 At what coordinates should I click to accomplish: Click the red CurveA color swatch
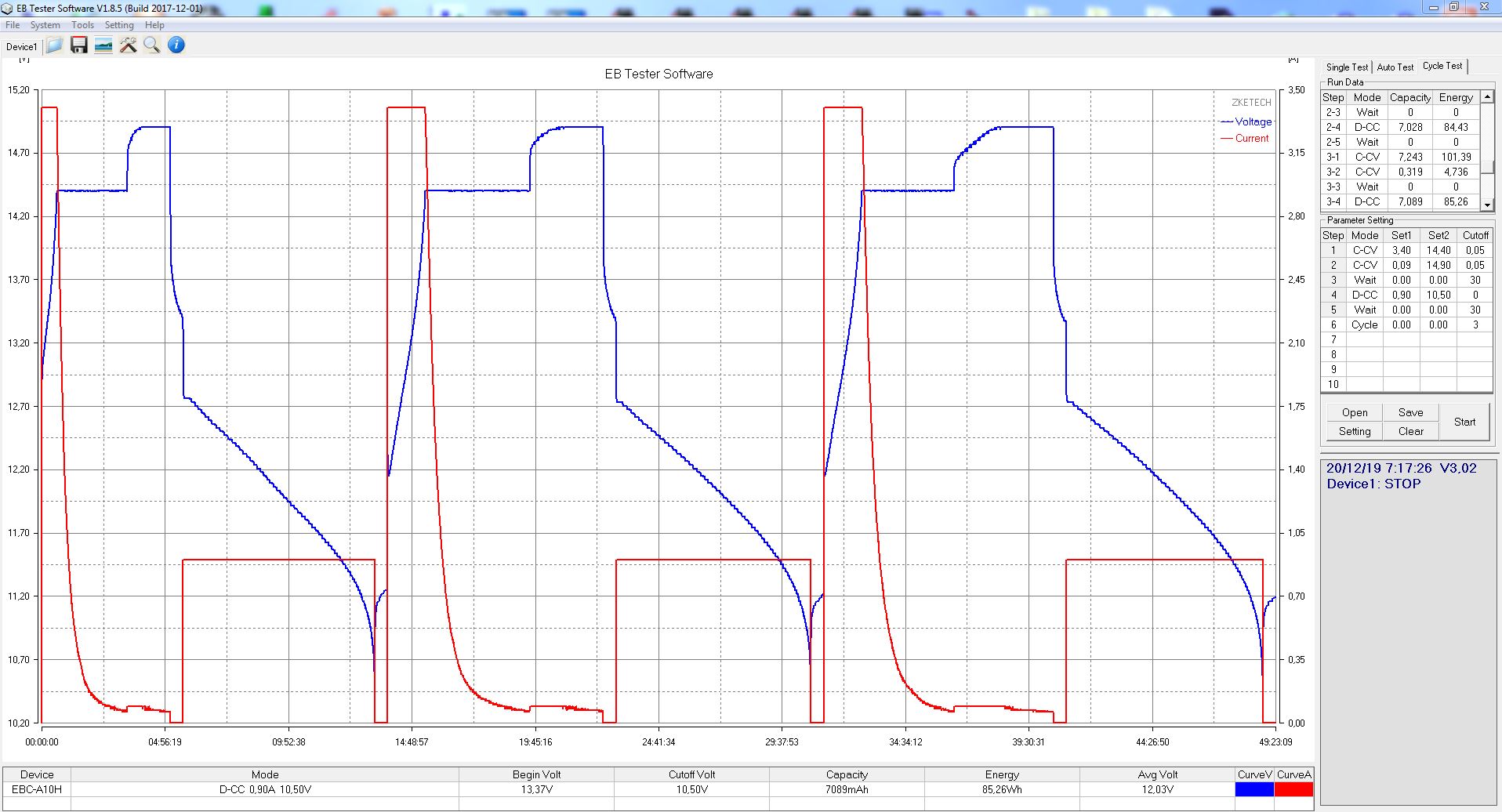tap(1293, 789)
